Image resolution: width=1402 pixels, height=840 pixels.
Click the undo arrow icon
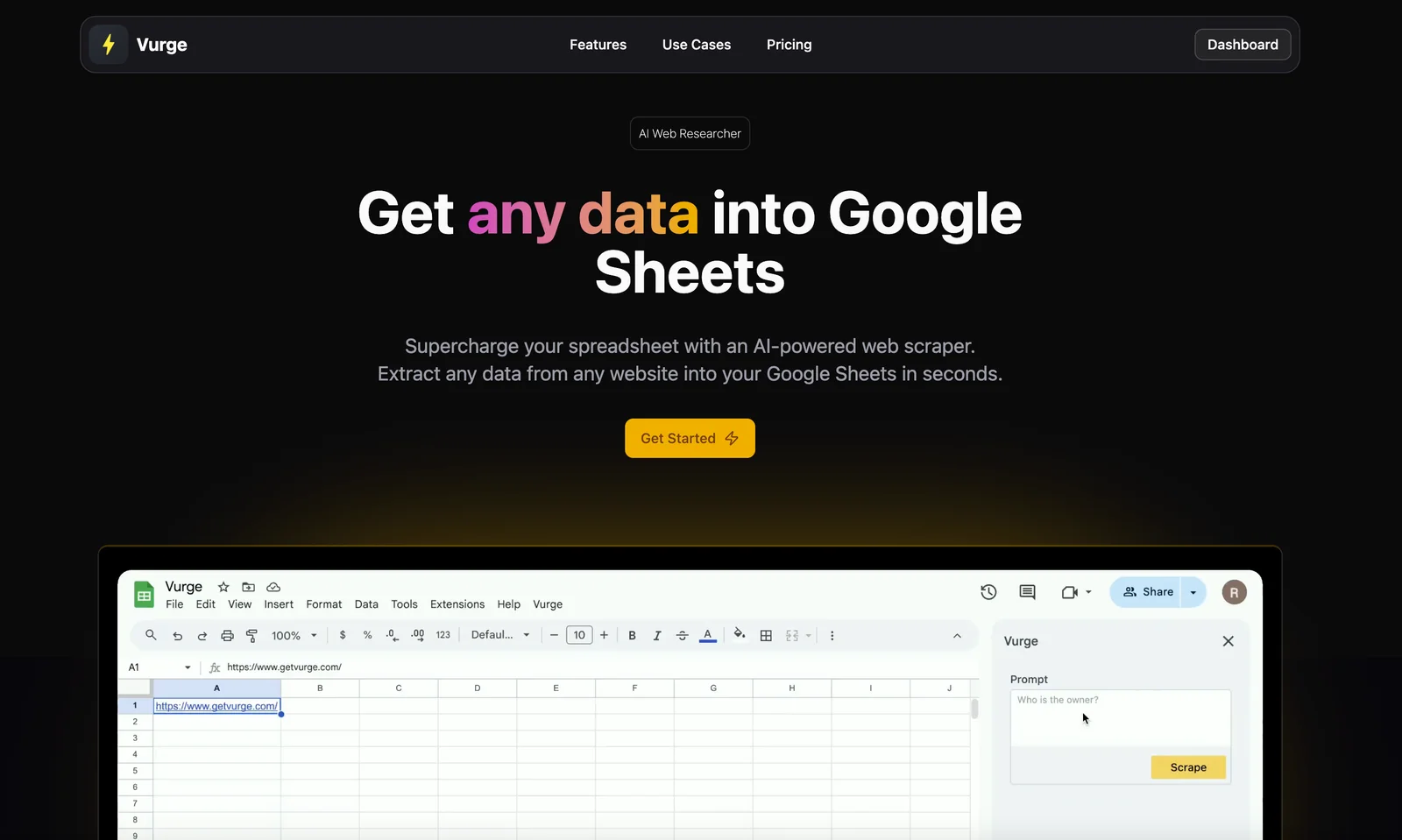[178, 636]
